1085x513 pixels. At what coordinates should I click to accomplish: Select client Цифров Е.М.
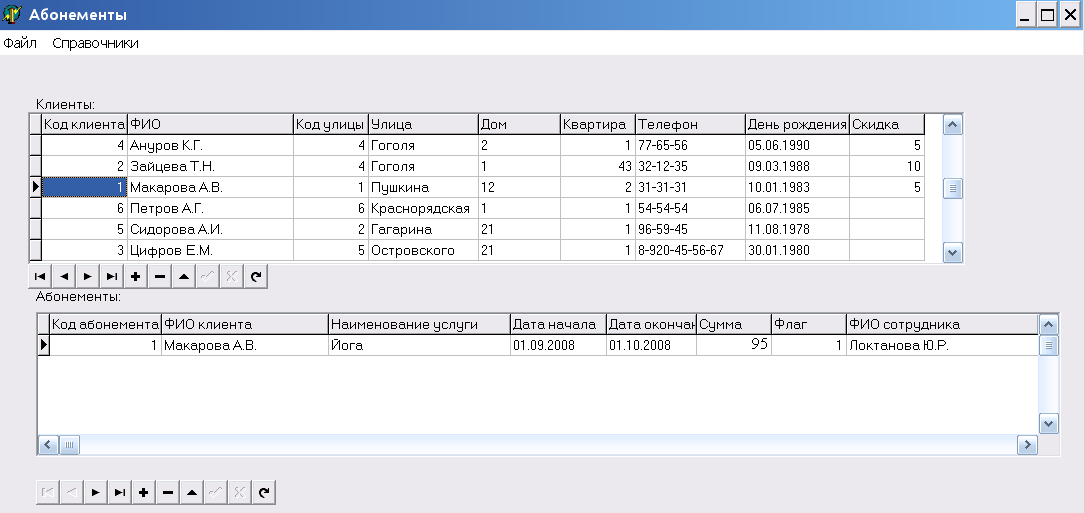[x=210, y=250]
